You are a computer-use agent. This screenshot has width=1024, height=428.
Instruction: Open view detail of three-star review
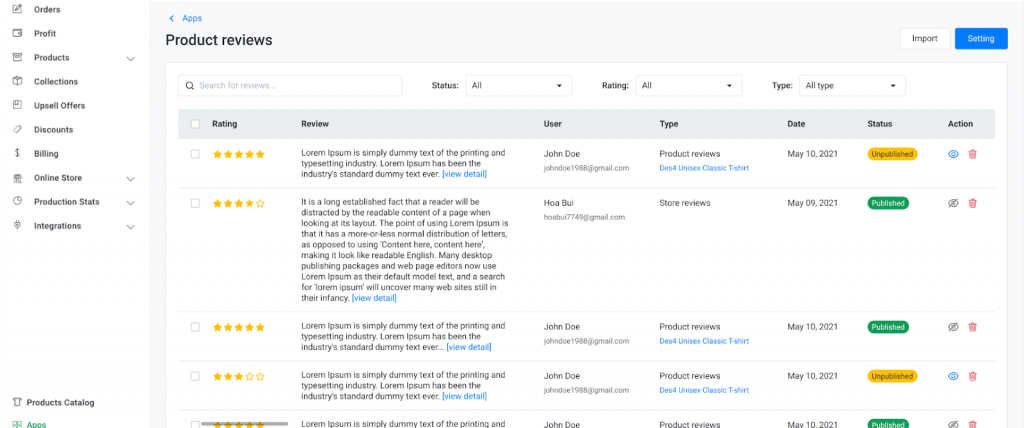tap(464, 396)
